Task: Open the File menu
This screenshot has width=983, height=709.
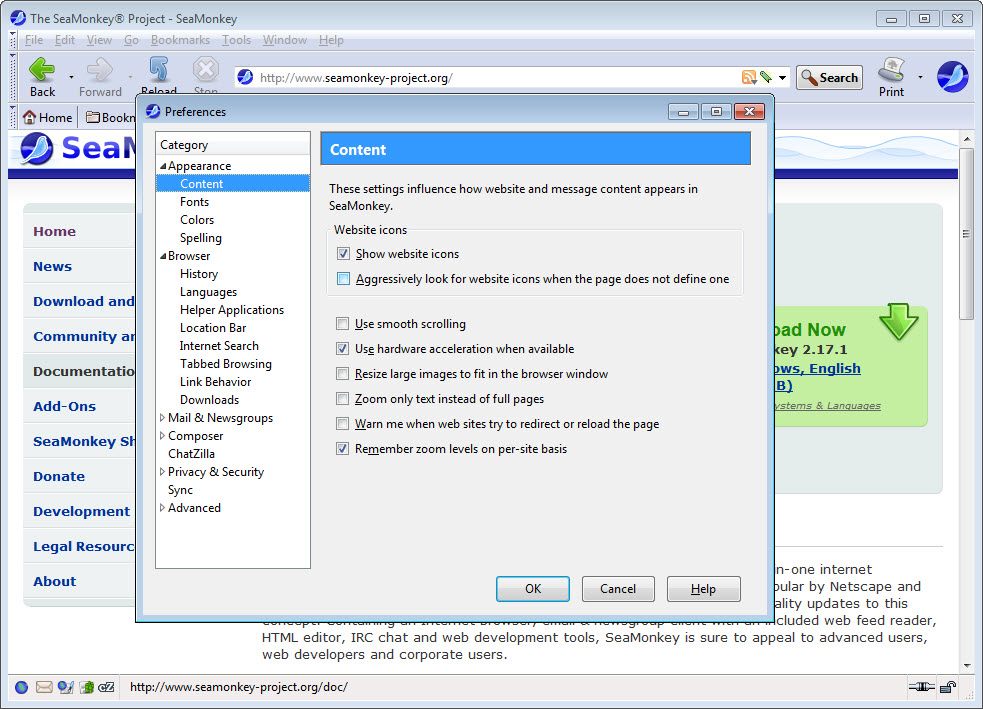Action: (34, 40)
